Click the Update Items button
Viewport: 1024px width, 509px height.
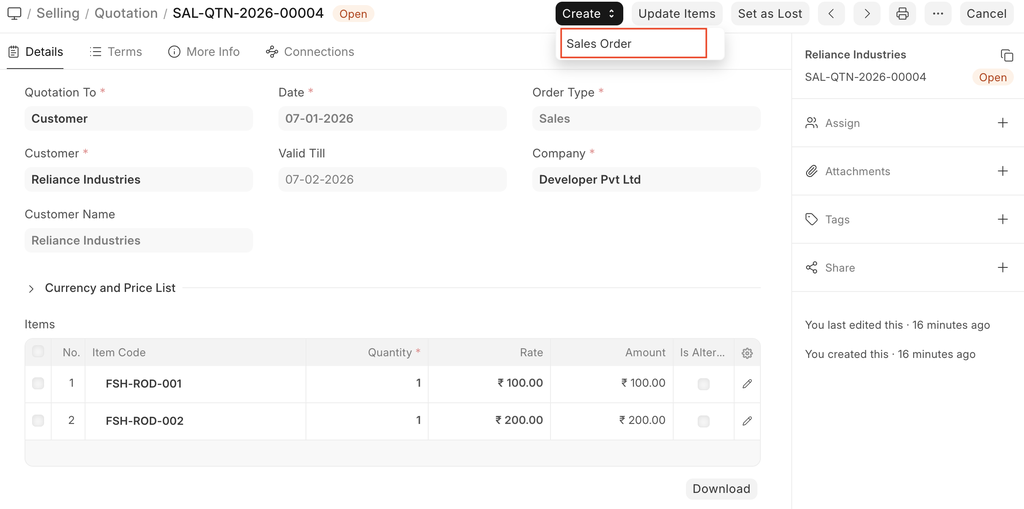[676, 14]
